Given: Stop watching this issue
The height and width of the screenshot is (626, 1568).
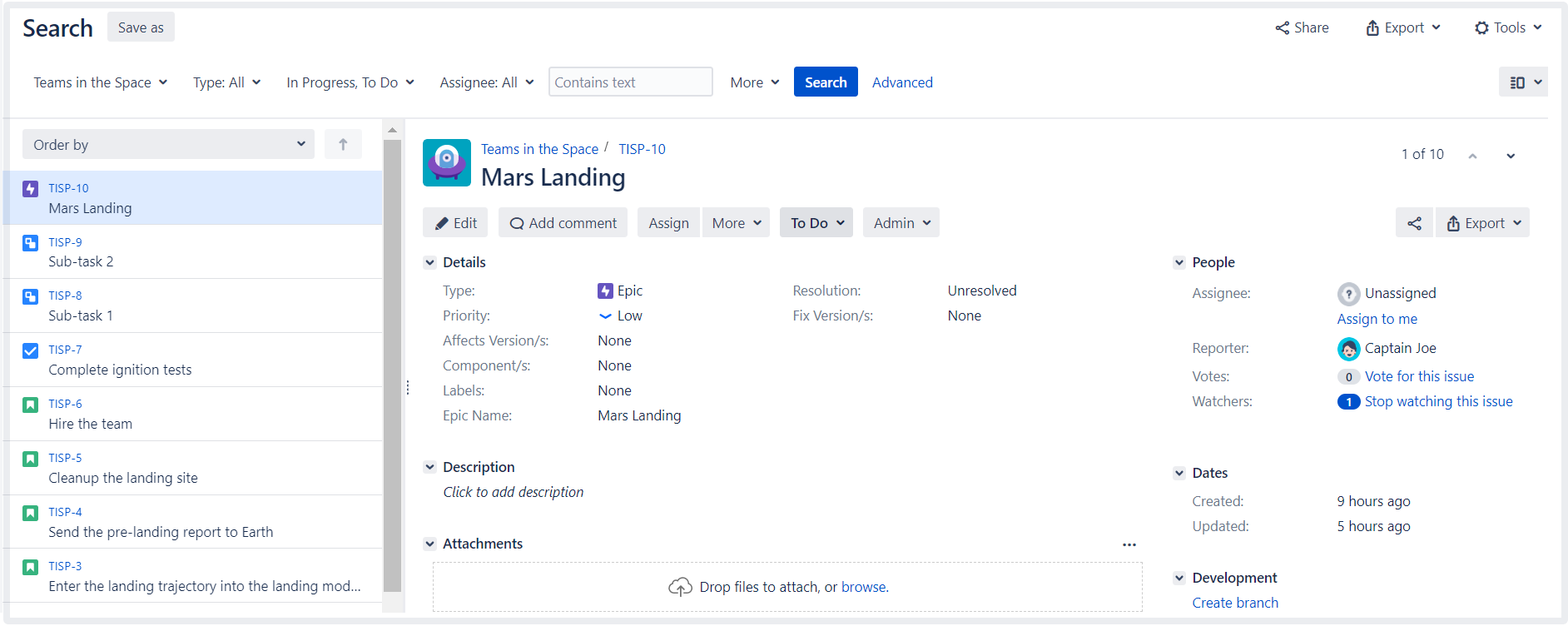Looking at the screenshot, I should (1438, 401).
